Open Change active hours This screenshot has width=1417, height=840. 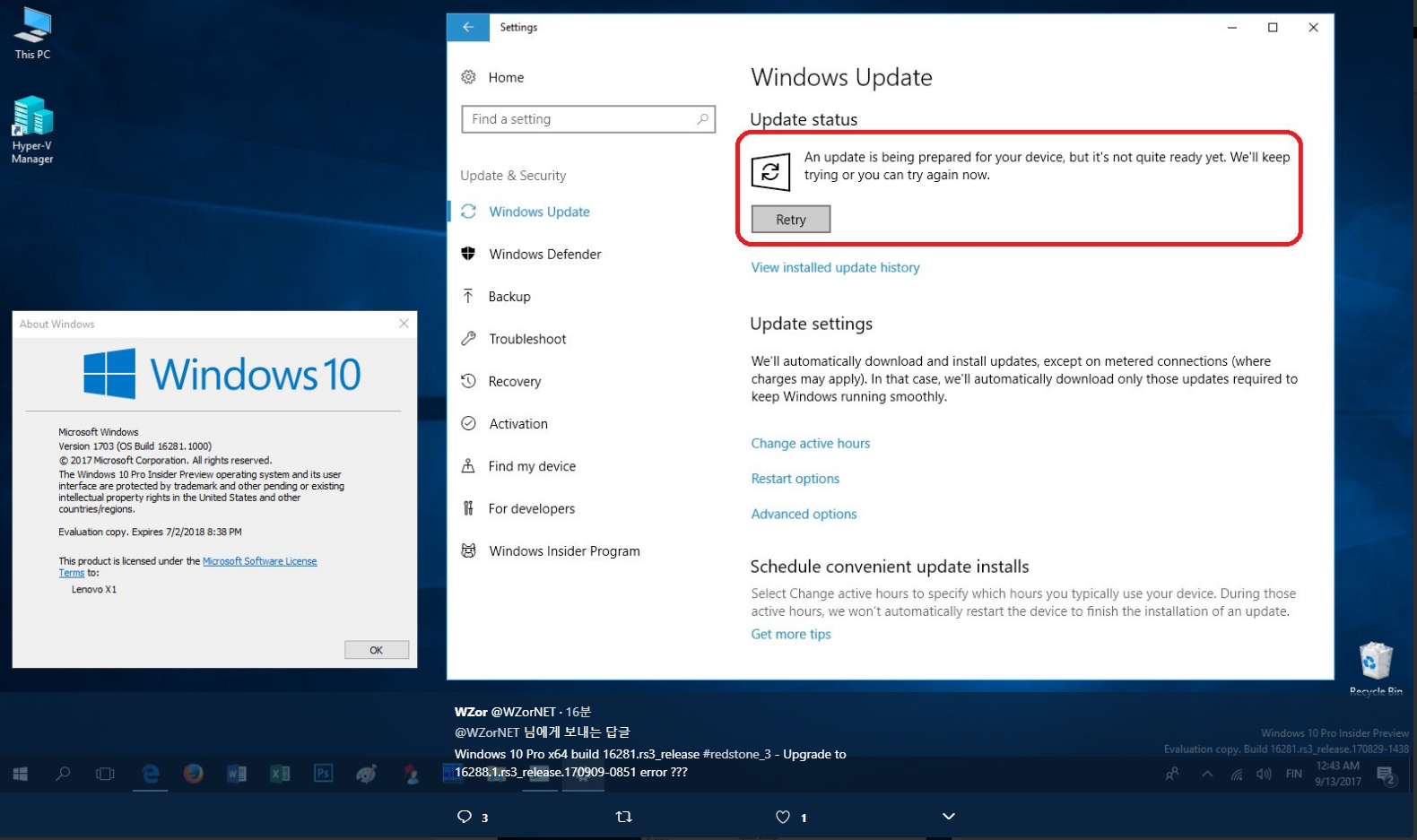tap(810, 444)
